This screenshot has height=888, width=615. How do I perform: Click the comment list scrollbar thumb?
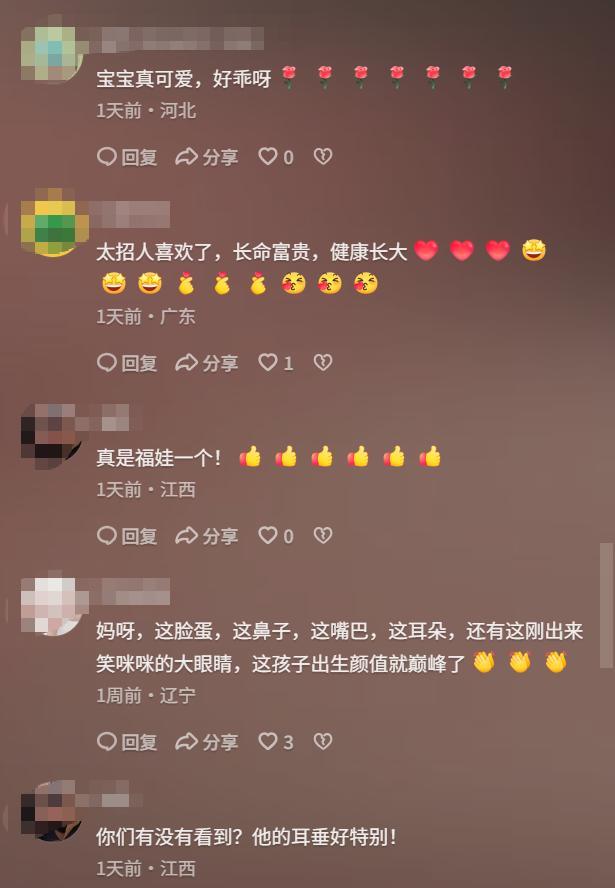pos(607,605)
